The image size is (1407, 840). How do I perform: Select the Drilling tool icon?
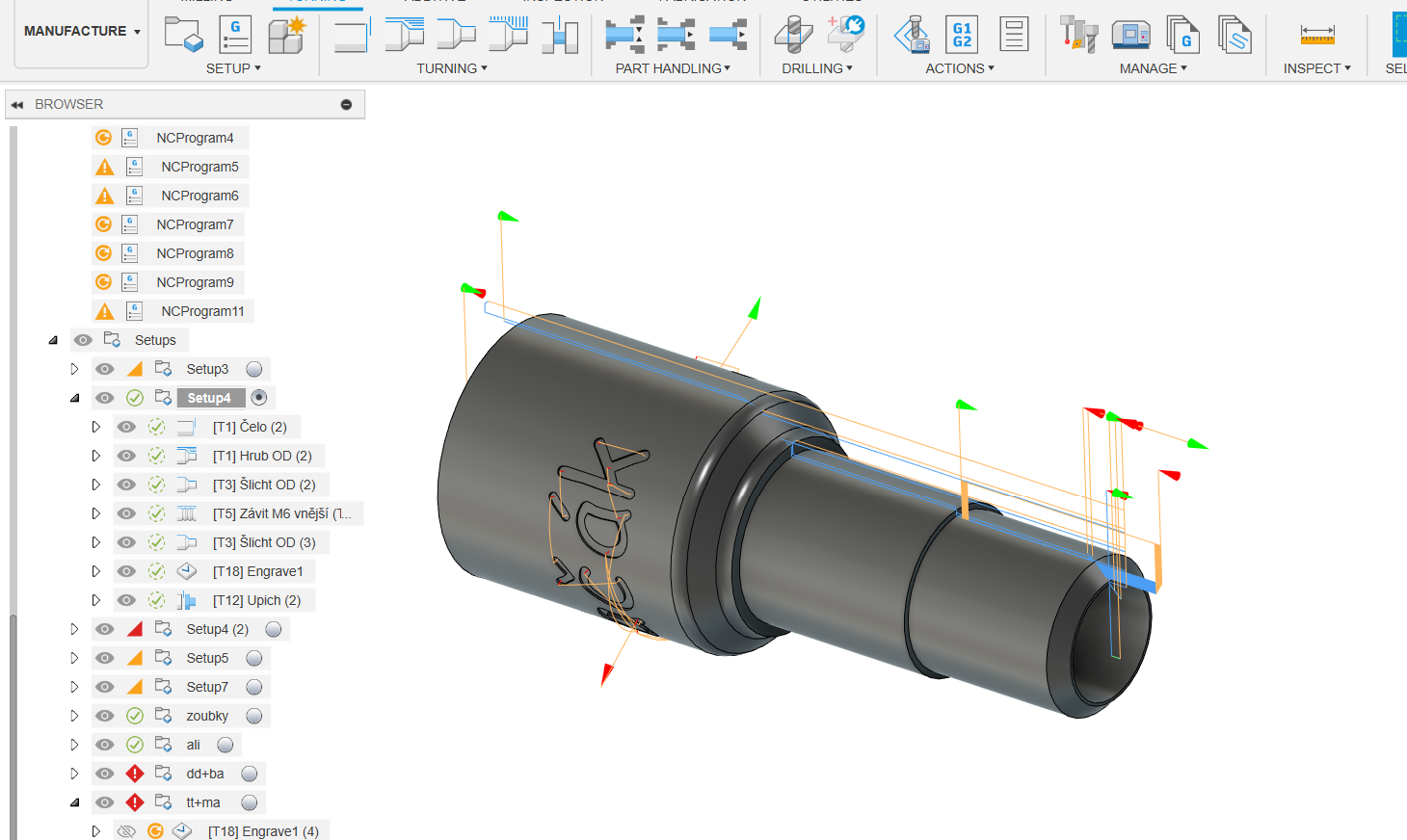coord(794,35)
